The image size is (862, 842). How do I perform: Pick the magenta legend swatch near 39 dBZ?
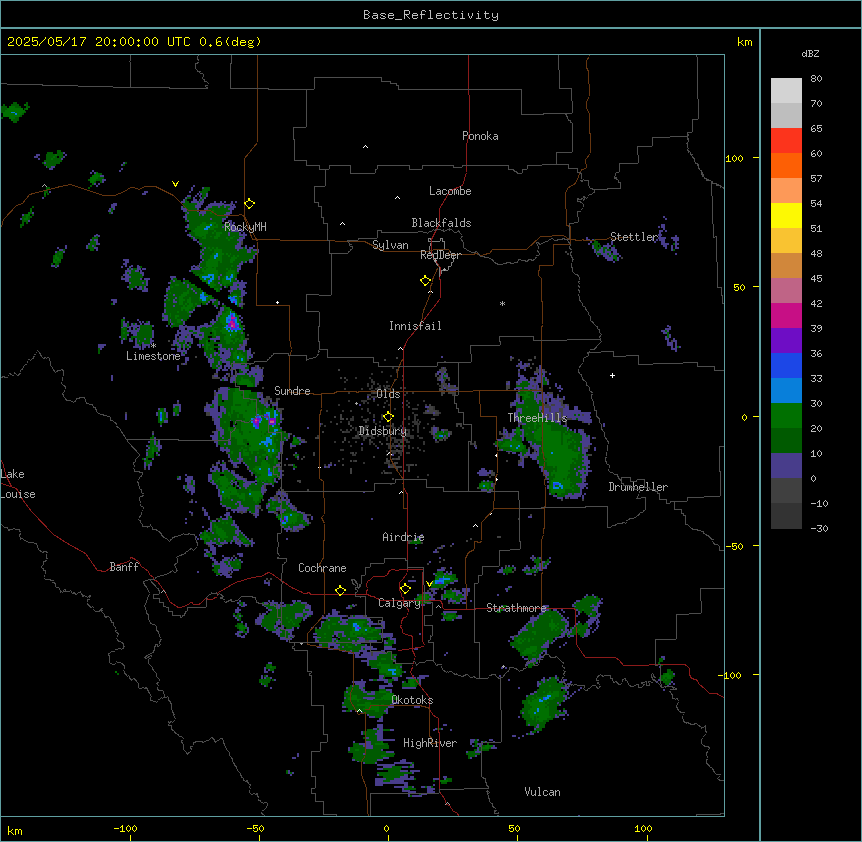(x=786, y=315)
